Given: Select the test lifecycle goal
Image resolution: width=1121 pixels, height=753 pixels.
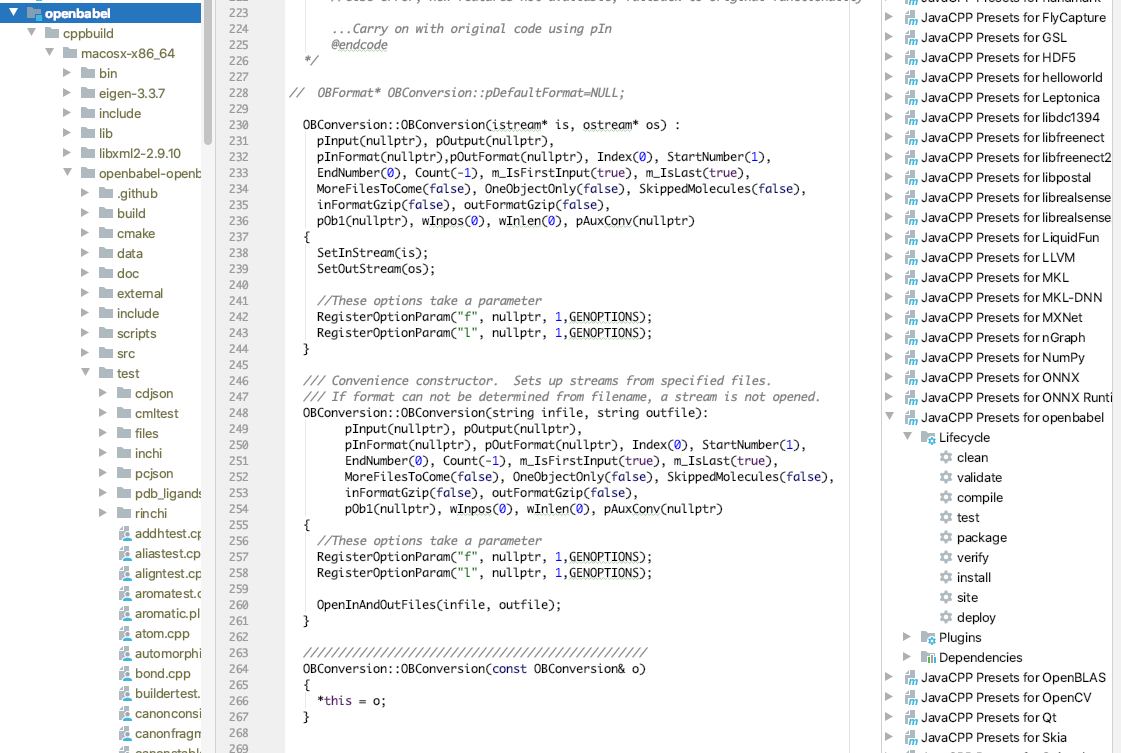Looking at the screenshot, I should tap(968, 518).
